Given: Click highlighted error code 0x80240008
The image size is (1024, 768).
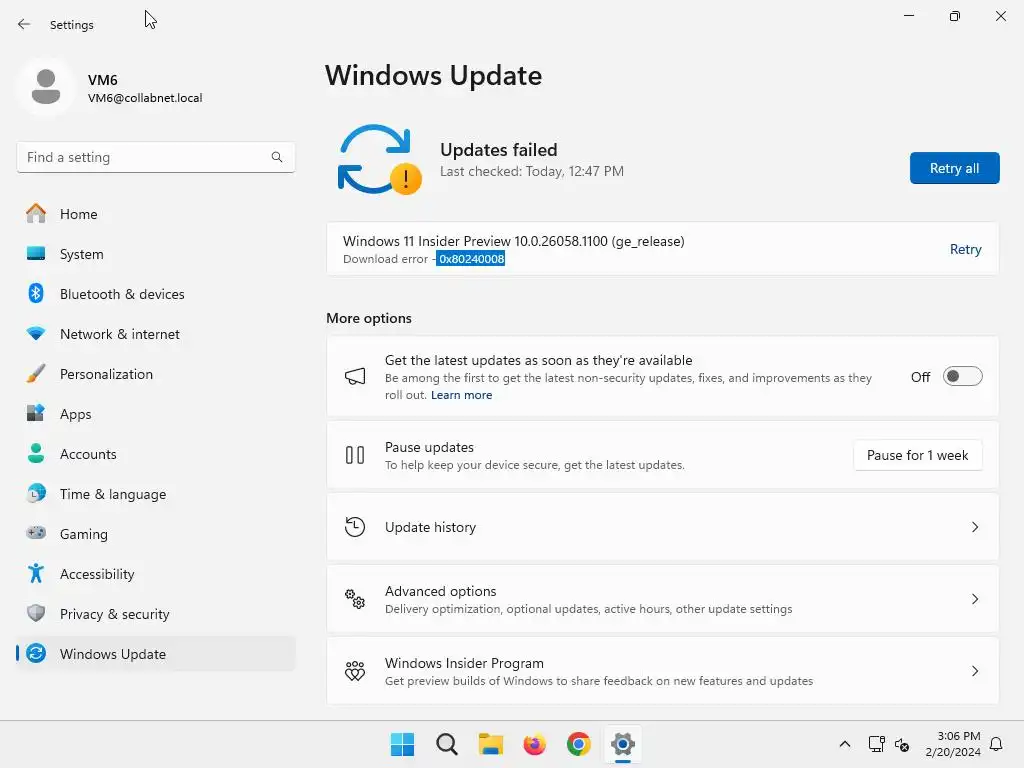Looking at the screenshot, I should pos(471,259).
